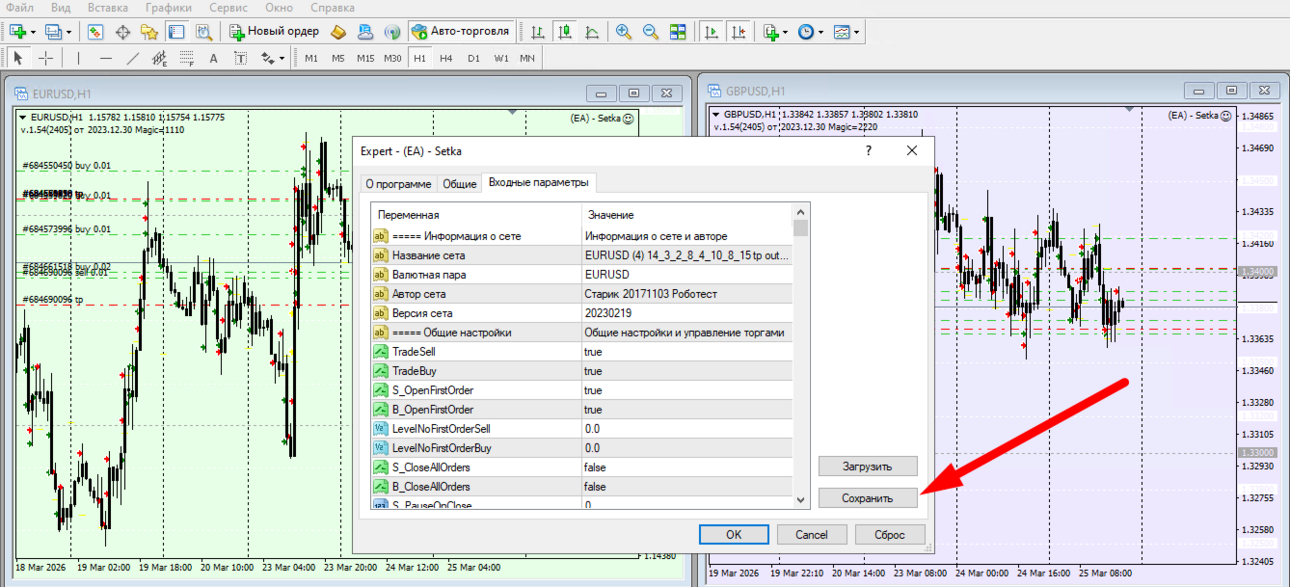Open the Графики menu

[x=168, y=8]
